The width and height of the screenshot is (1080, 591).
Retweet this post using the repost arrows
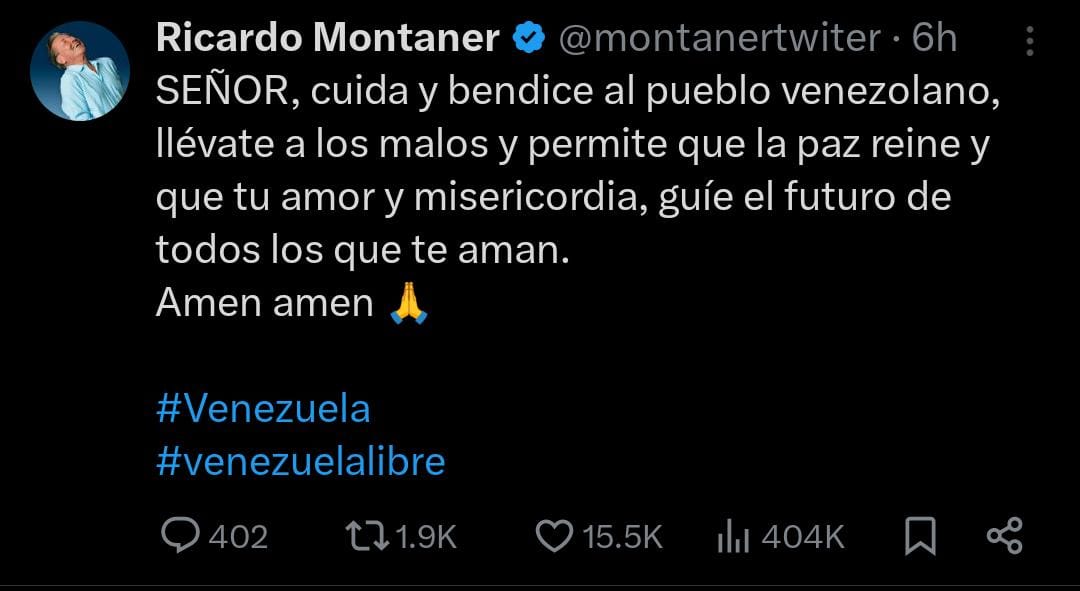point(366,537)
